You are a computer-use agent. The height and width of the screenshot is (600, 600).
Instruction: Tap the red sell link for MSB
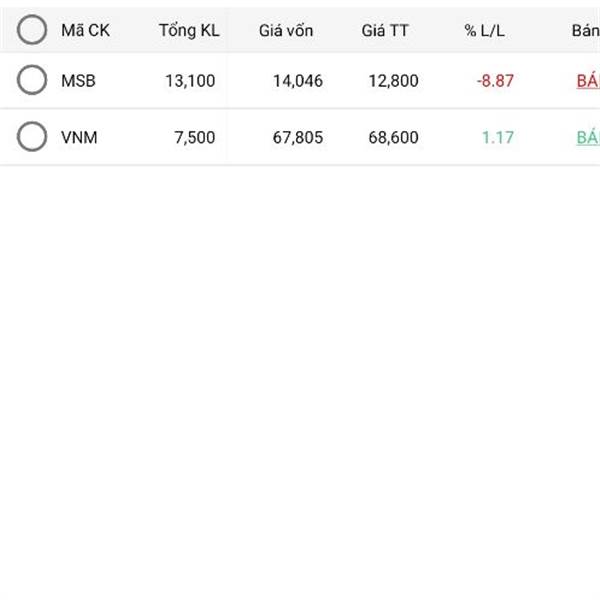587,81
